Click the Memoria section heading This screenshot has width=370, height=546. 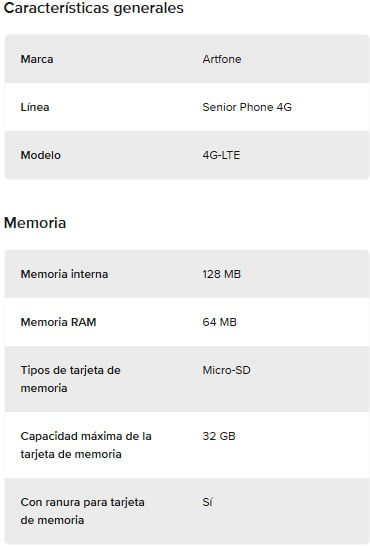pyautogui.click(x=35, y=223)
